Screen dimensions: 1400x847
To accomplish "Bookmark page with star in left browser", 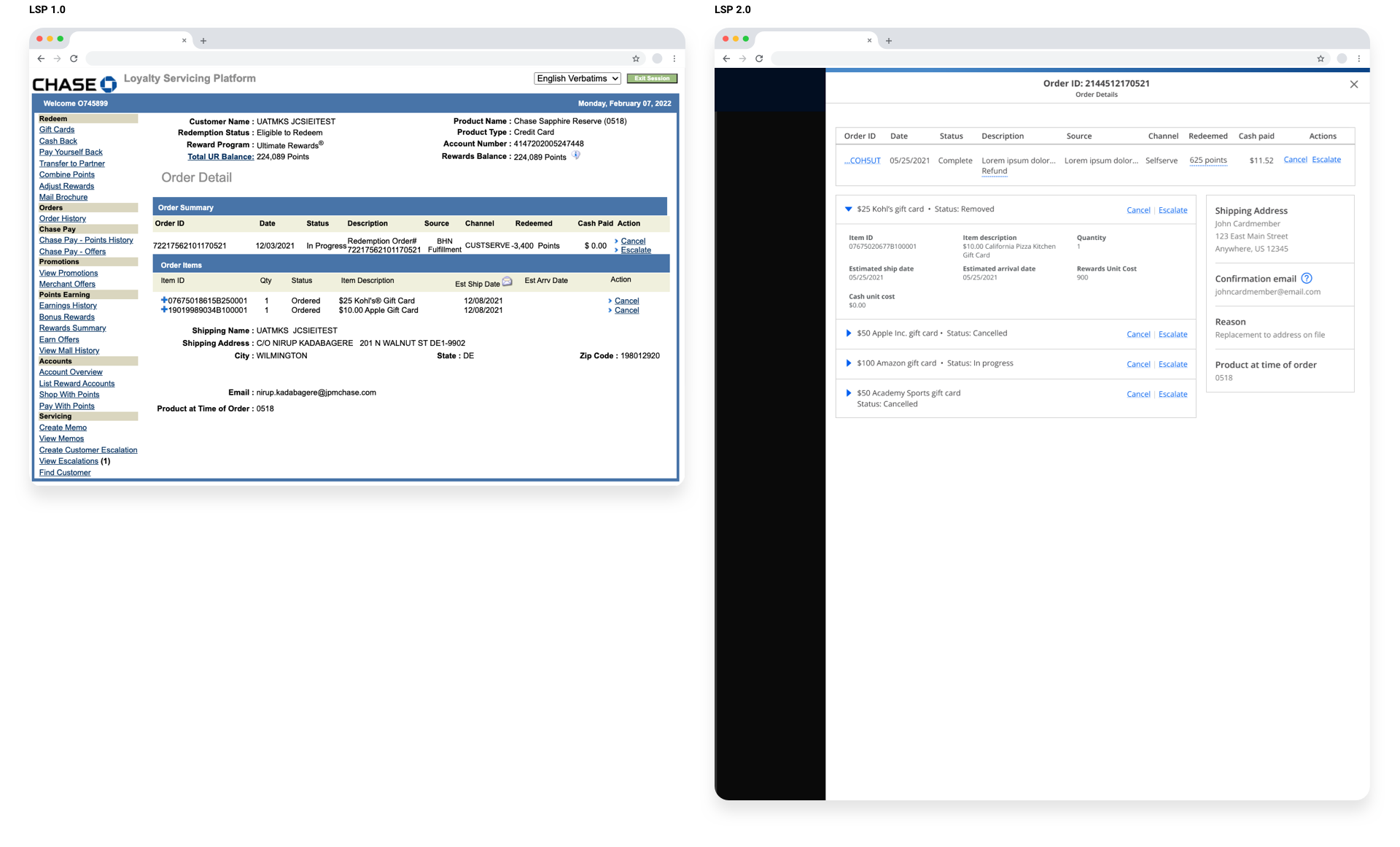I will pos(636,58).
